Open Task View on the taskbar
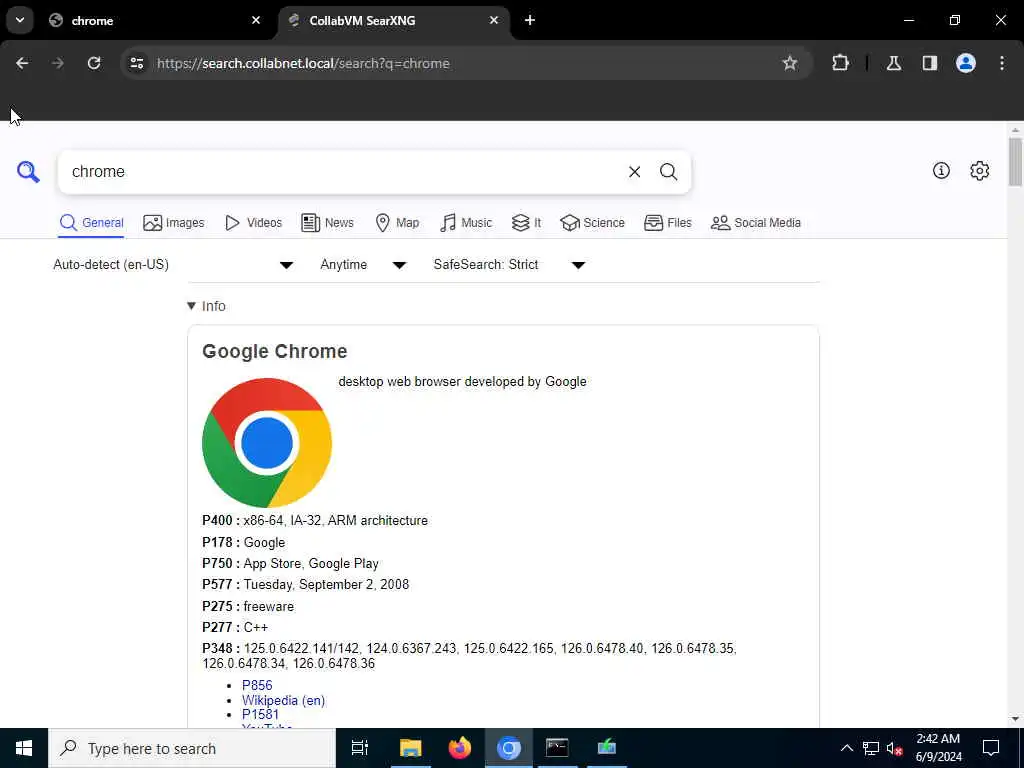This screenshot has width=1024, height=768. (360, 748)
